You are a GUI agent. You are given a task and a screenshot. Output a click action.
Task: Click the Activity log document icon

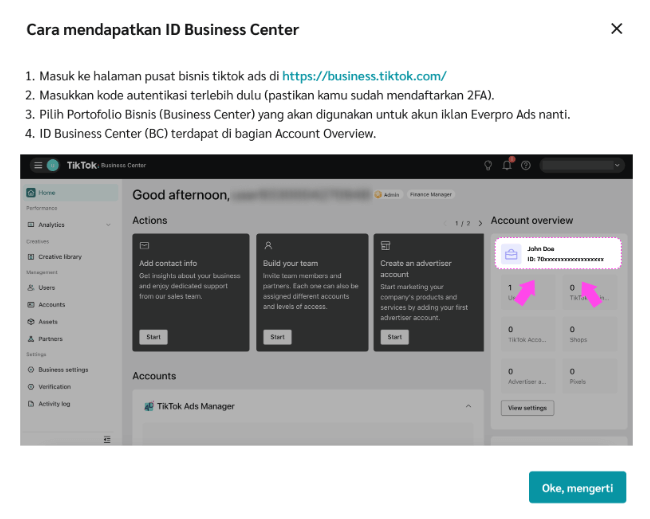(x=31, y=404)
